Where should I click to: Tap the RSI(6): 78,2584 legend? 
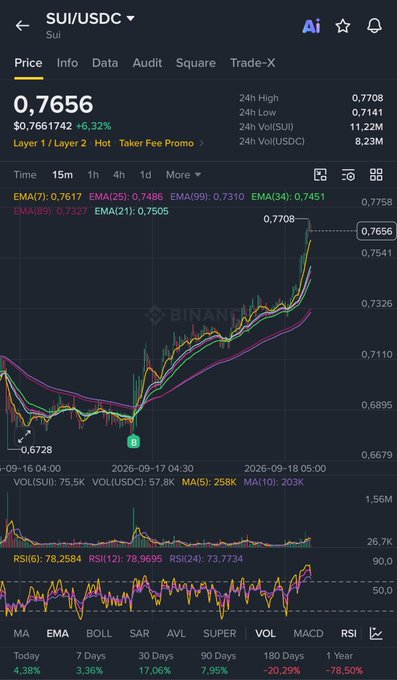point(47,559)
